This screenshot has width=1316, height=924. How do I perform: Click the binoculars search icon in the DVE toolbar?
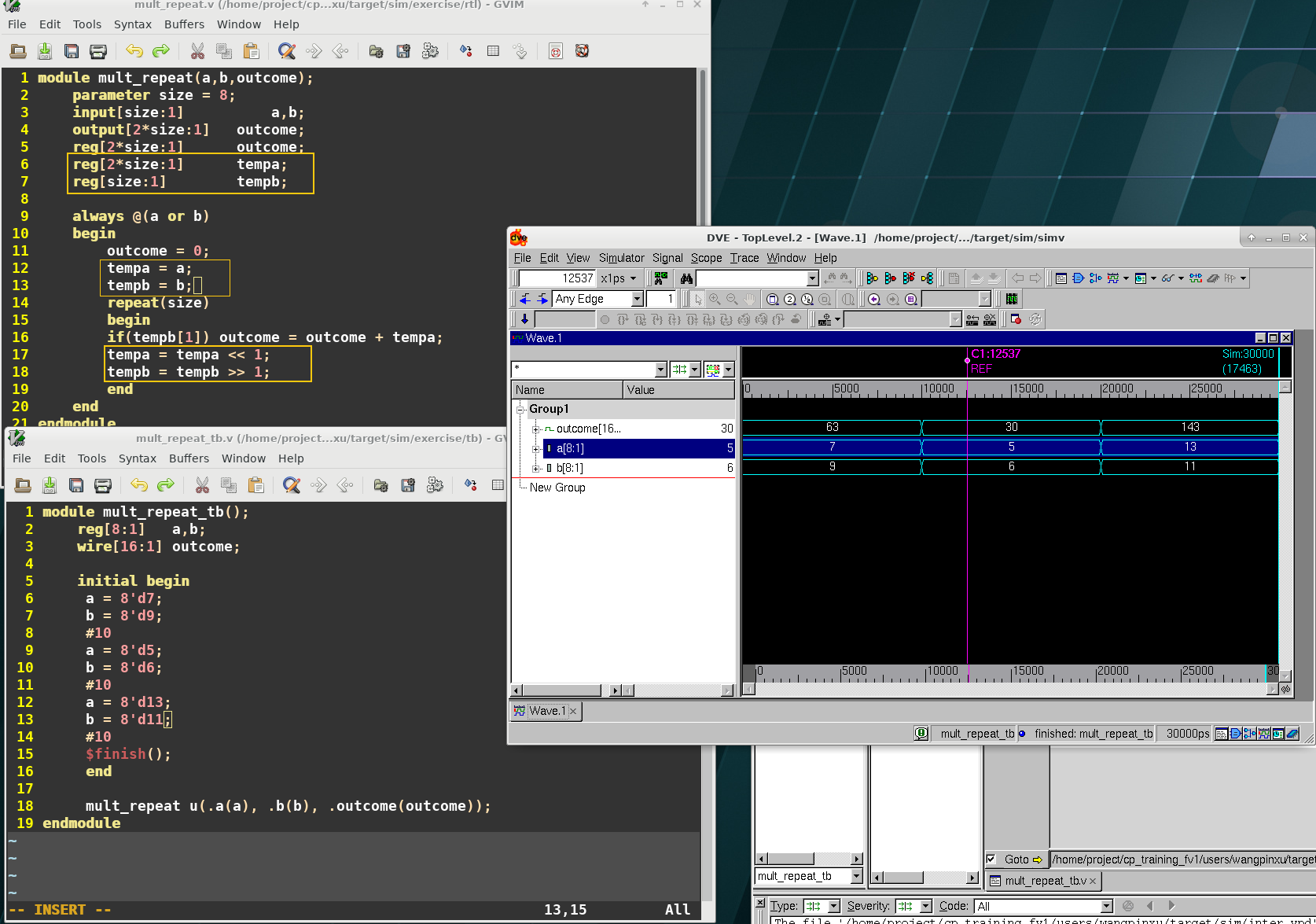(x=686, y=278)
